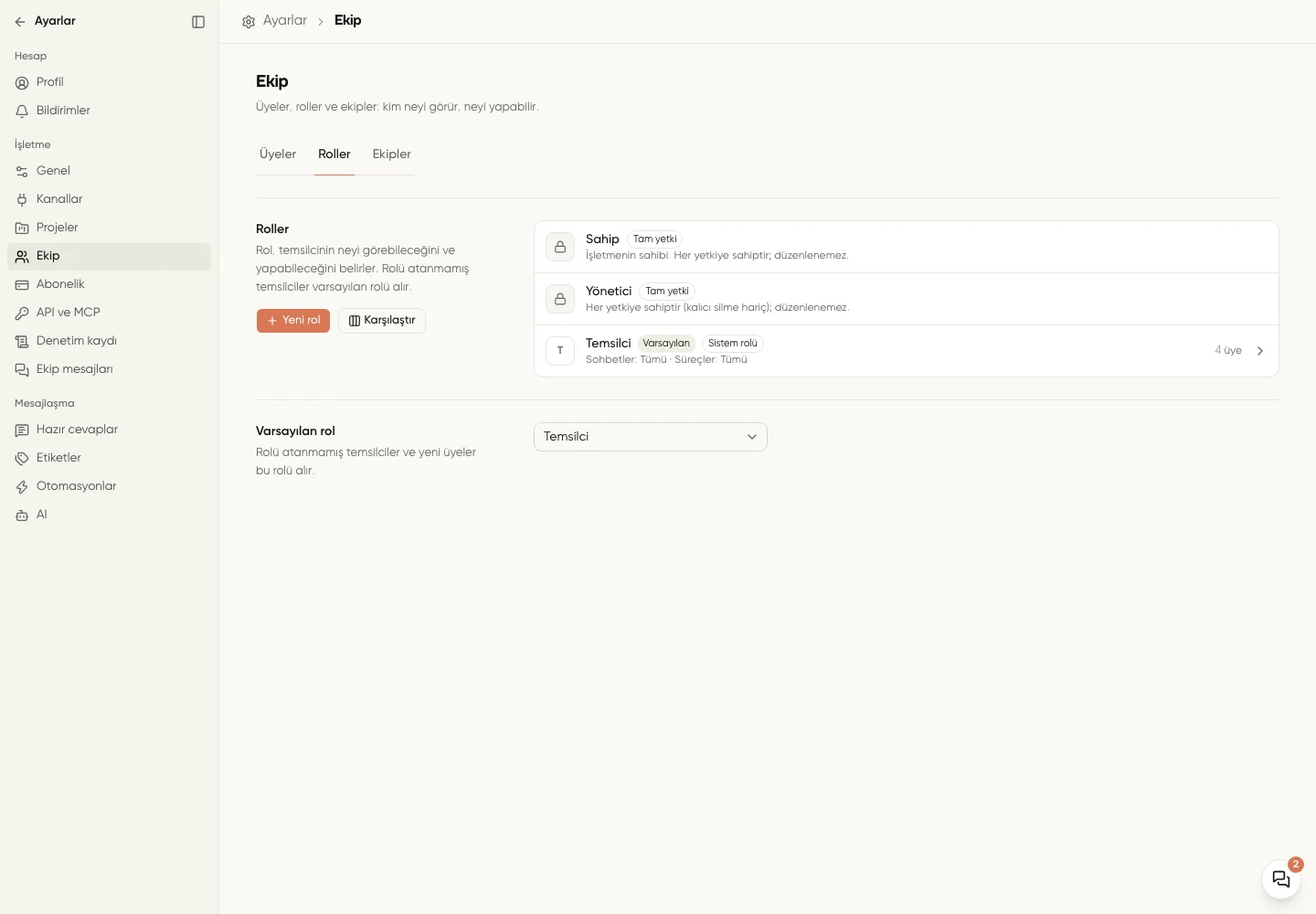Screen dimensions: 1316x914
Task: Collapse the sidebar with the panel icon
Action: click(198, 22)
